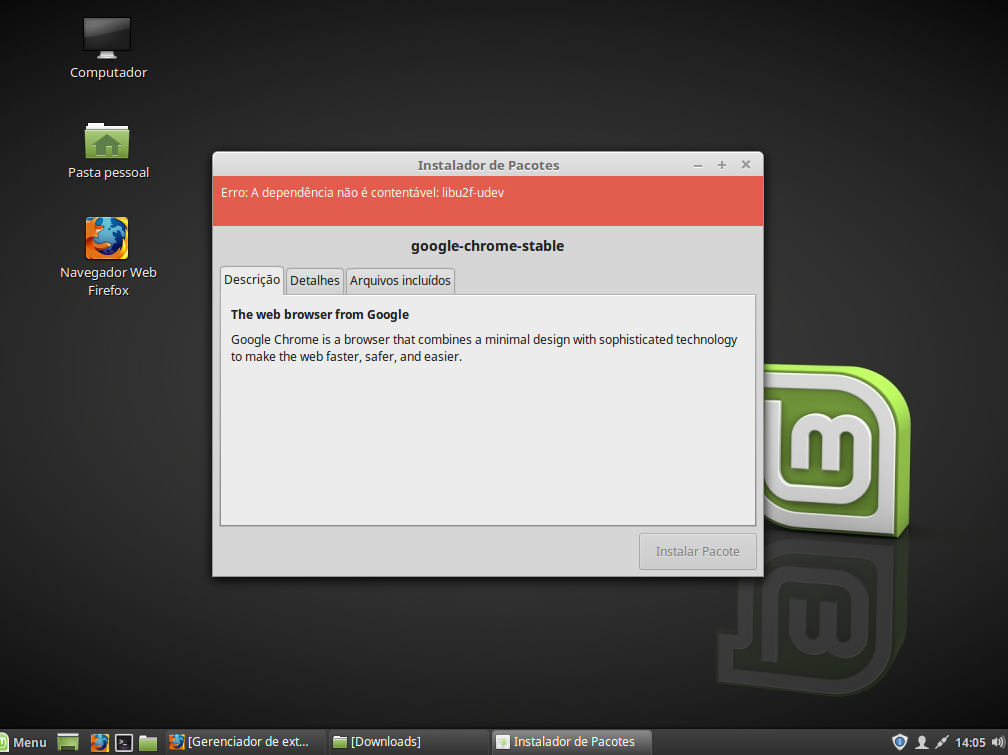Open the Computador desktop icon

107,48
